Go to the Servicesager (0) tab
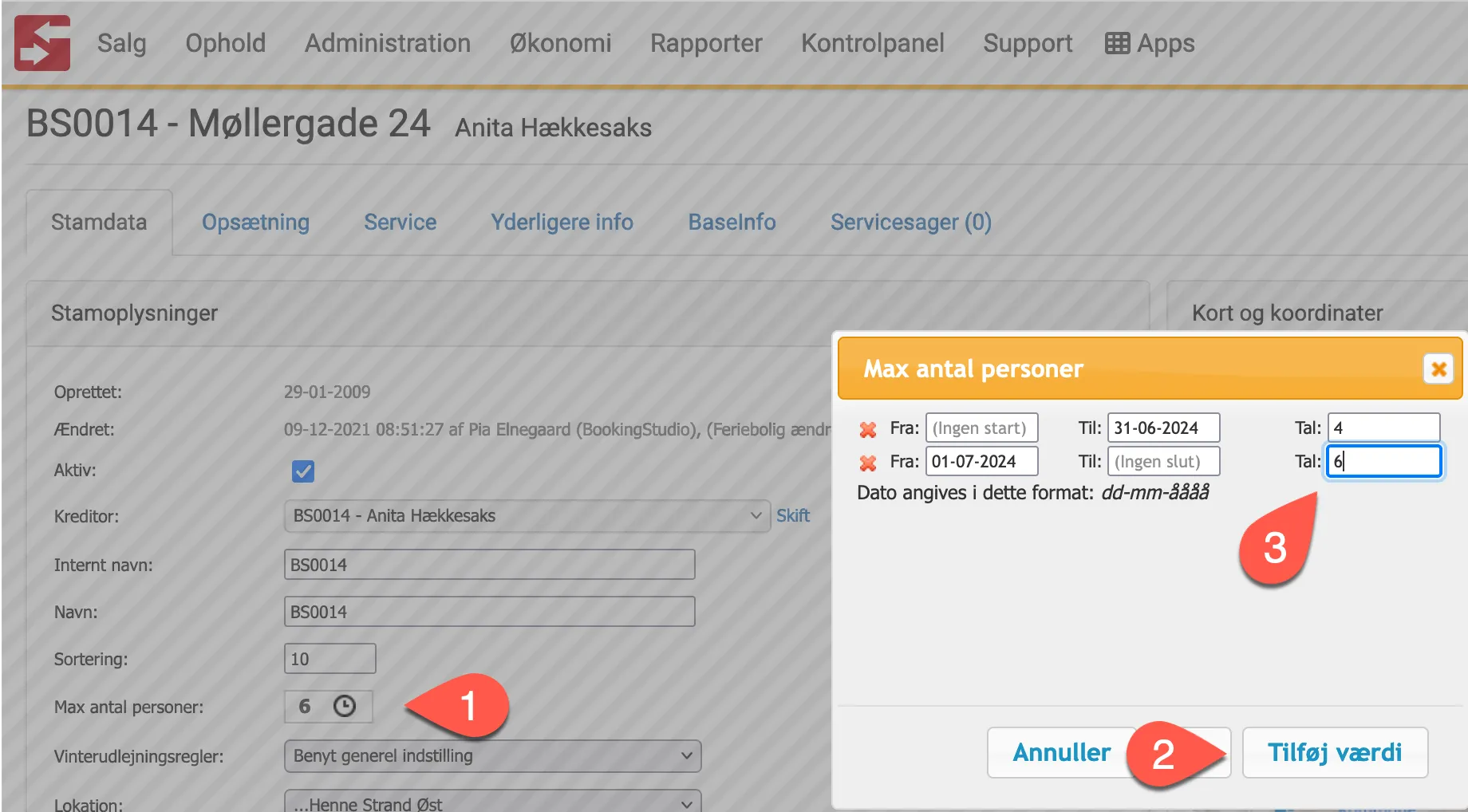The image size is (1468, 812). [x=910, y=223]
